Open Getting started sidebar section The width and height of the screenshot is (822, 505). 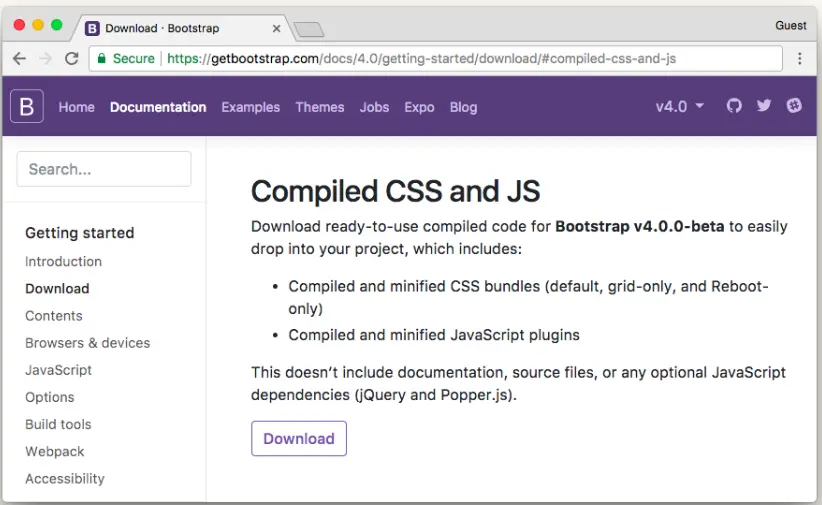click(80, 233)
